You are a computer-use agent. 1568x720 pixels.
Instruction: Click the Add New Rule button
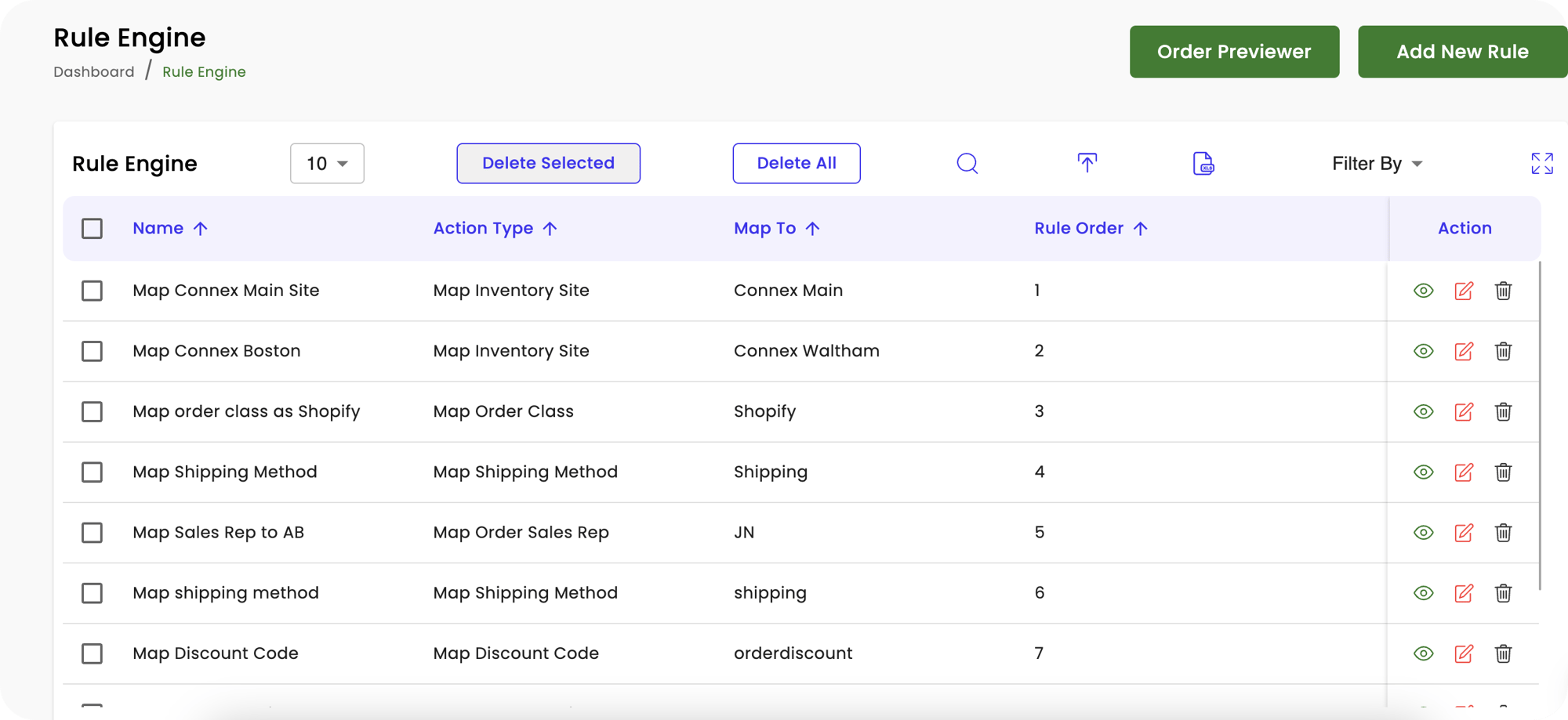click(x=1462, y=52)
